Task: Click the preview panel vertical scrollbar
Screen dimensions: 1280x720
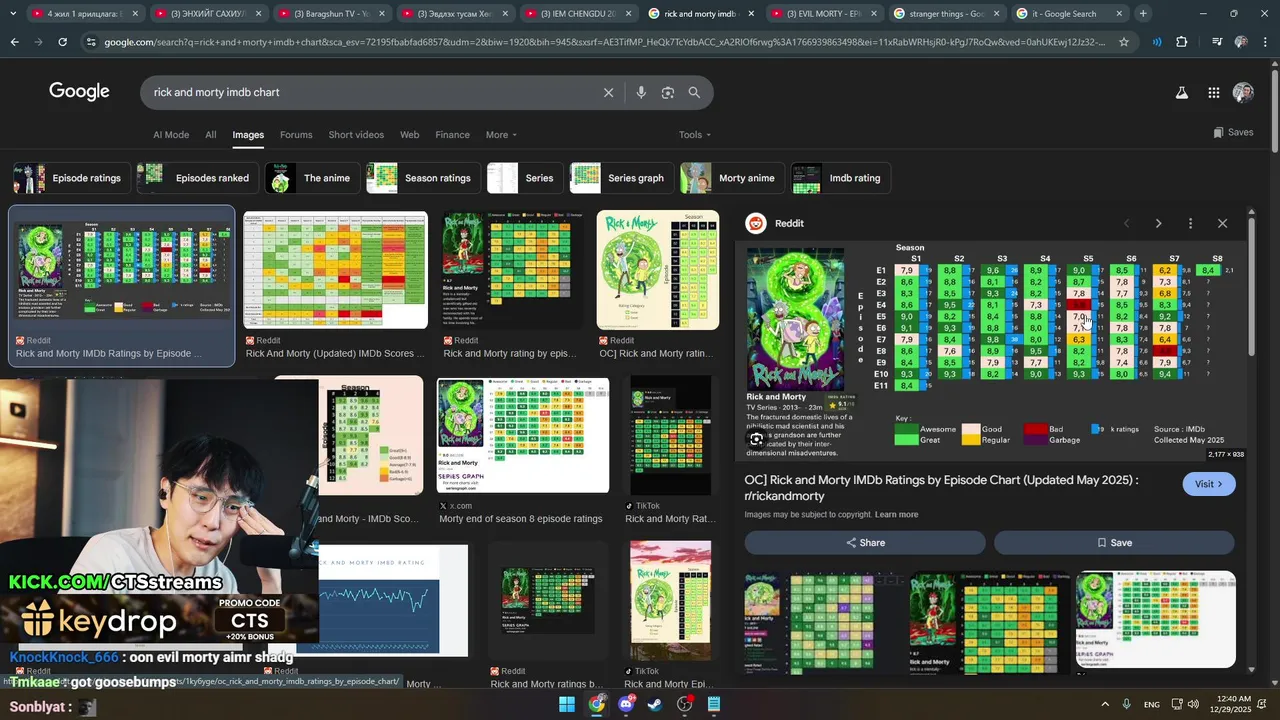Action: pos(1251,287)
